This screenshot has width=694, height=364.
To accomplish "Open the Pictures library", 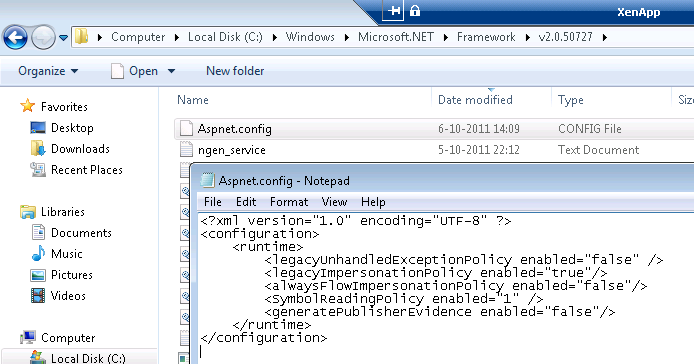I will click(72, 275).
